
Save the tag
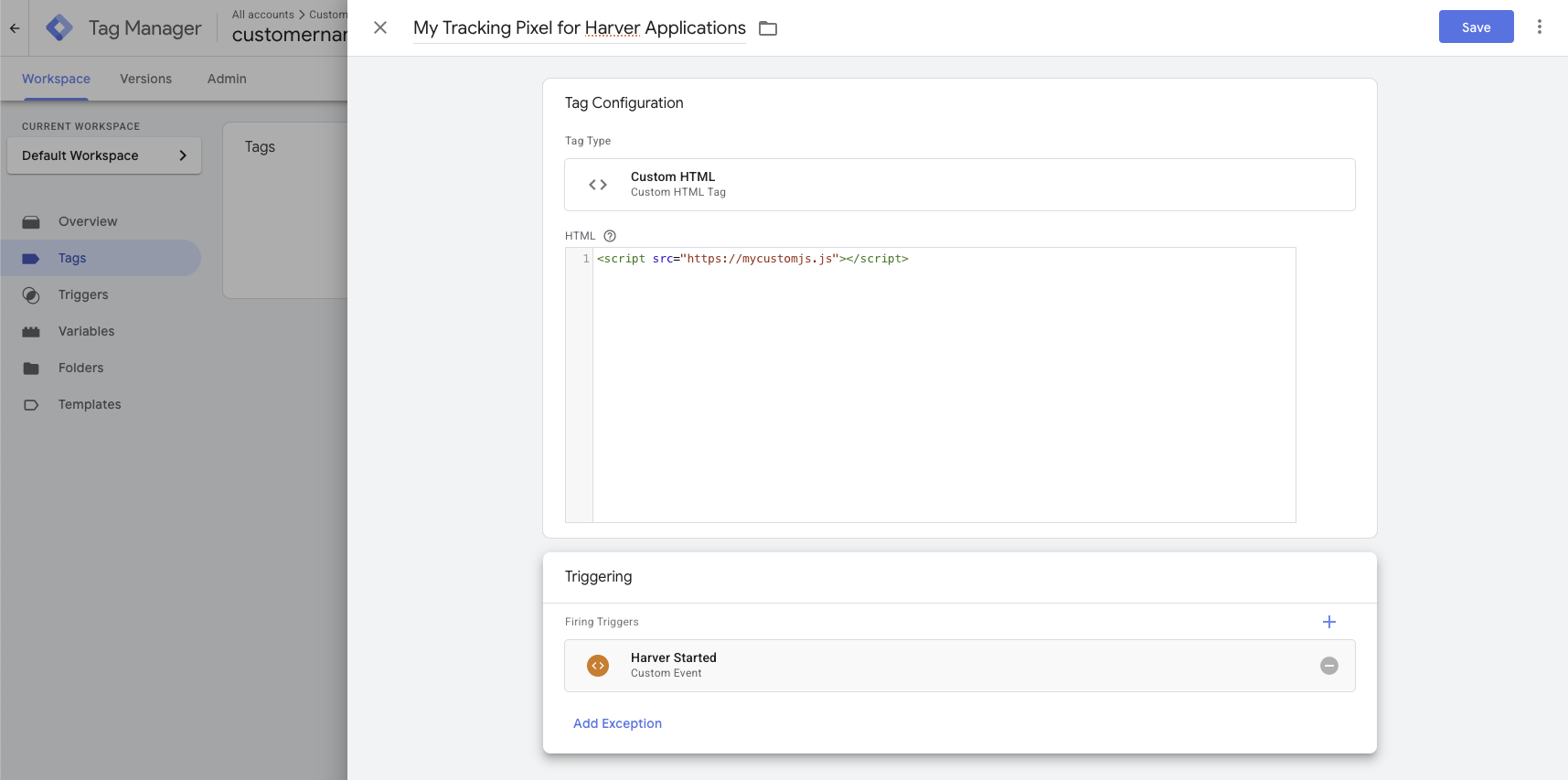click(x=1476, y=27)
